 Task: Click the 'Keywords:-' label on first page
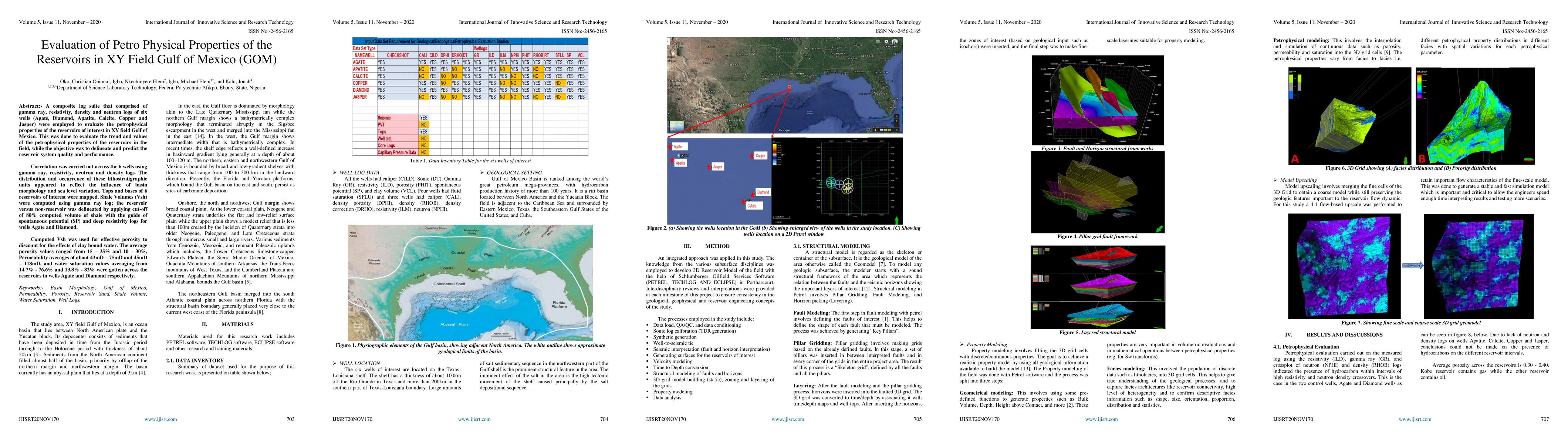(x=31, y=287)
